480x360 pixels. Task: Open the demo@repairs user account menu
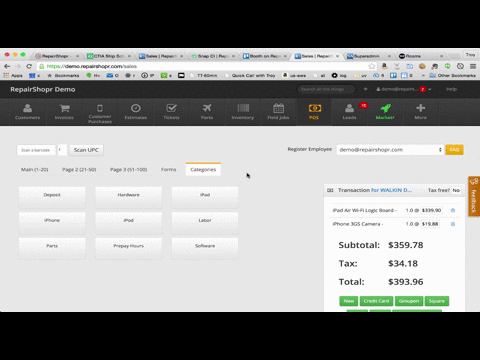[404, 89]
